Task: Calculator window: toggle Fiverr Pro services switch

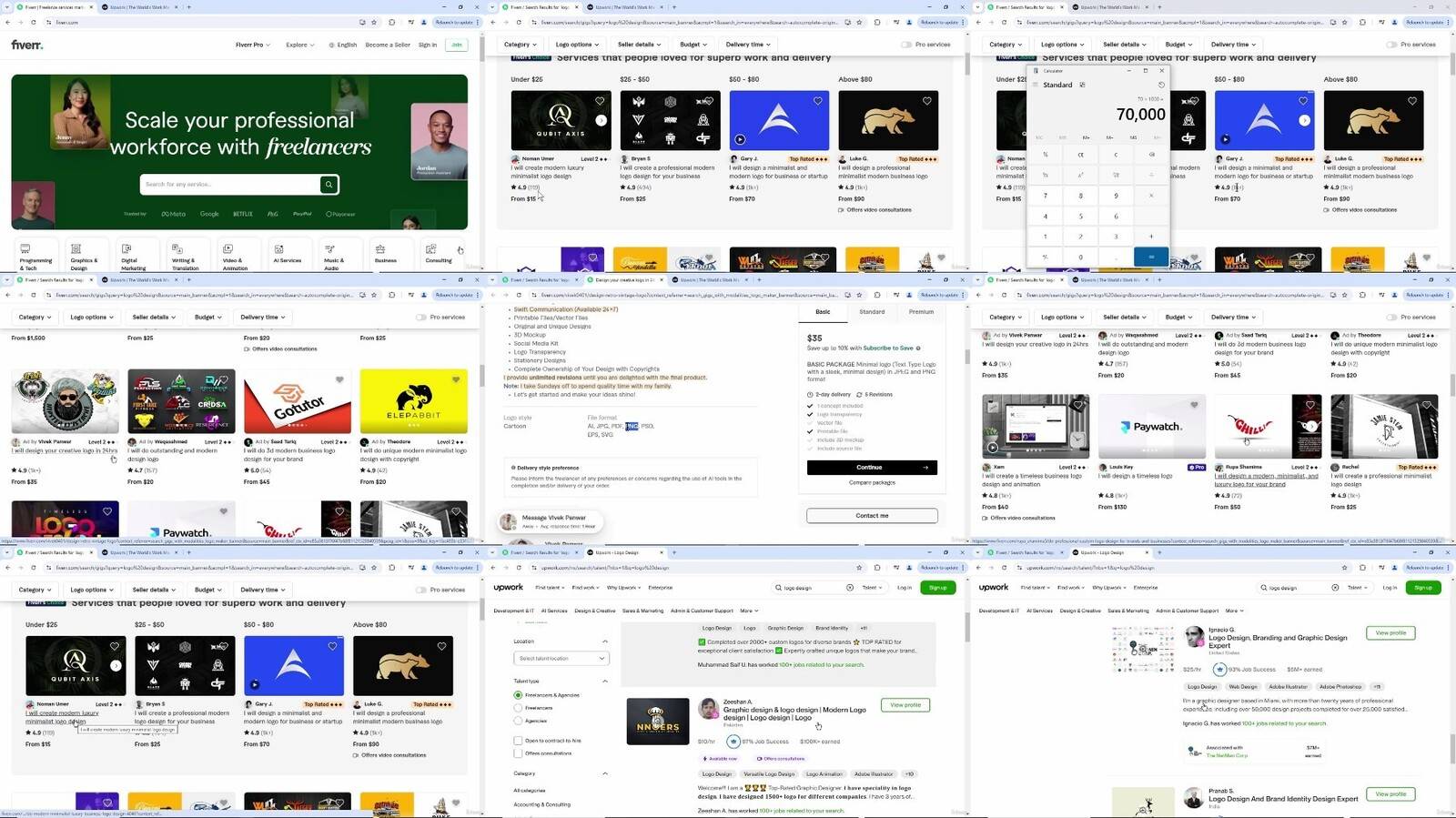Action: (x=1391, y=45)
